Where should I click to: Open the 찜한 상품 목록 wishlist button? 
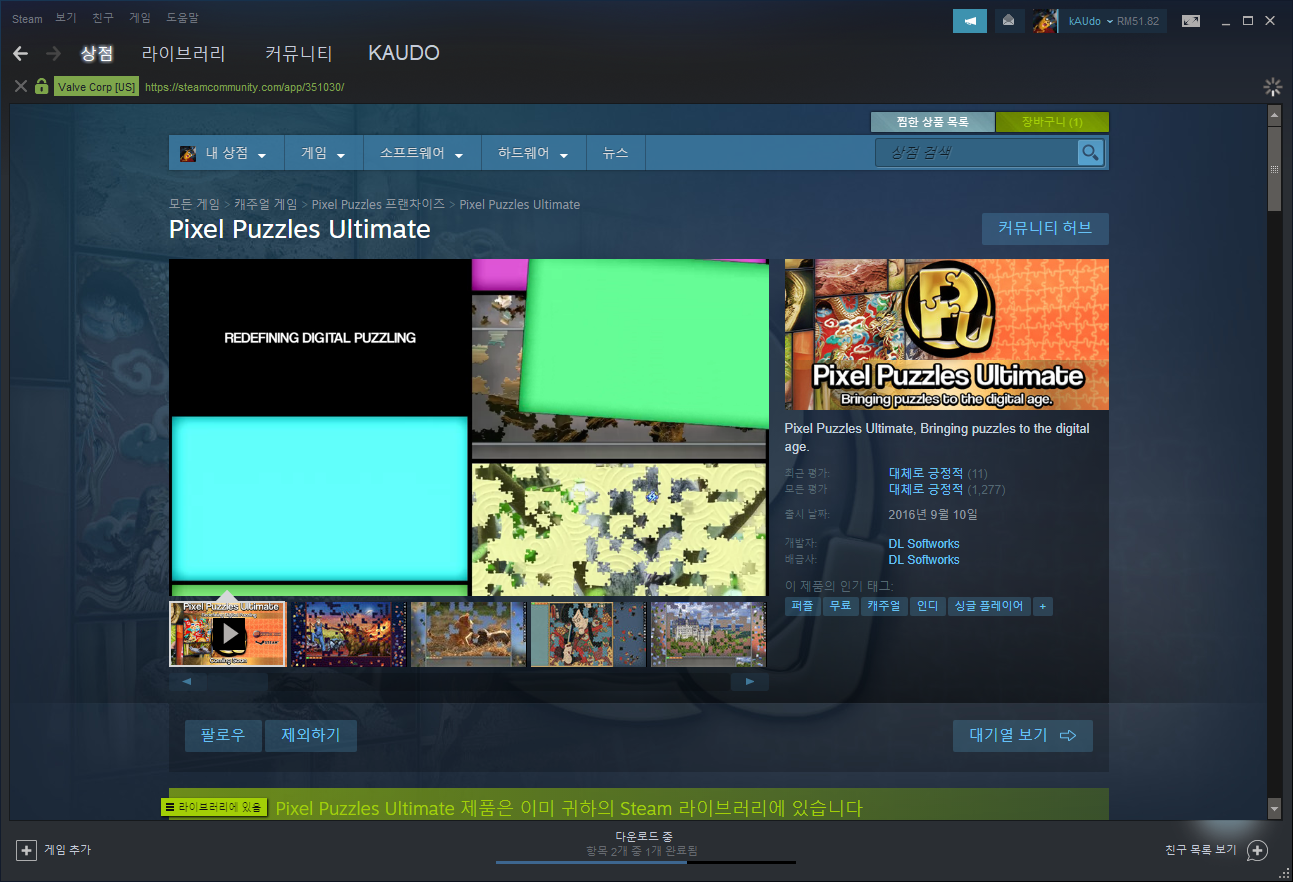(x=932, y=122)
